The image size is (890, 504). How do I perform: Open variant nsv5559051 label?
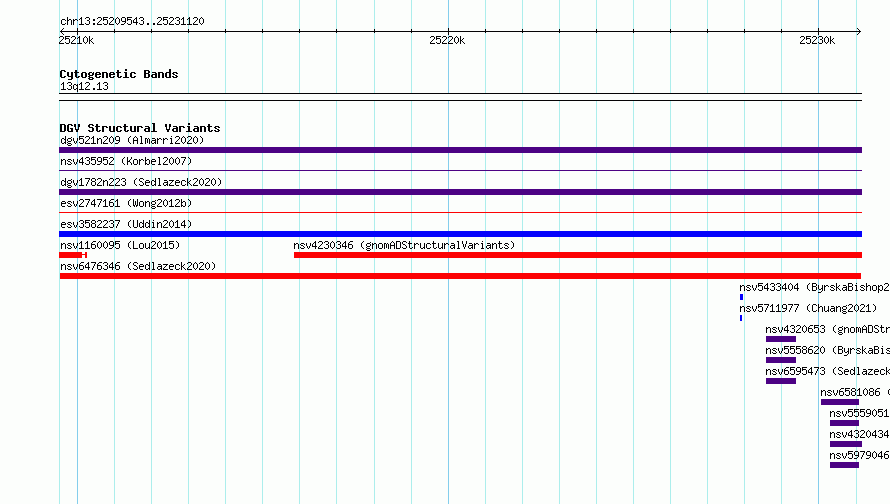coord(859,413)
